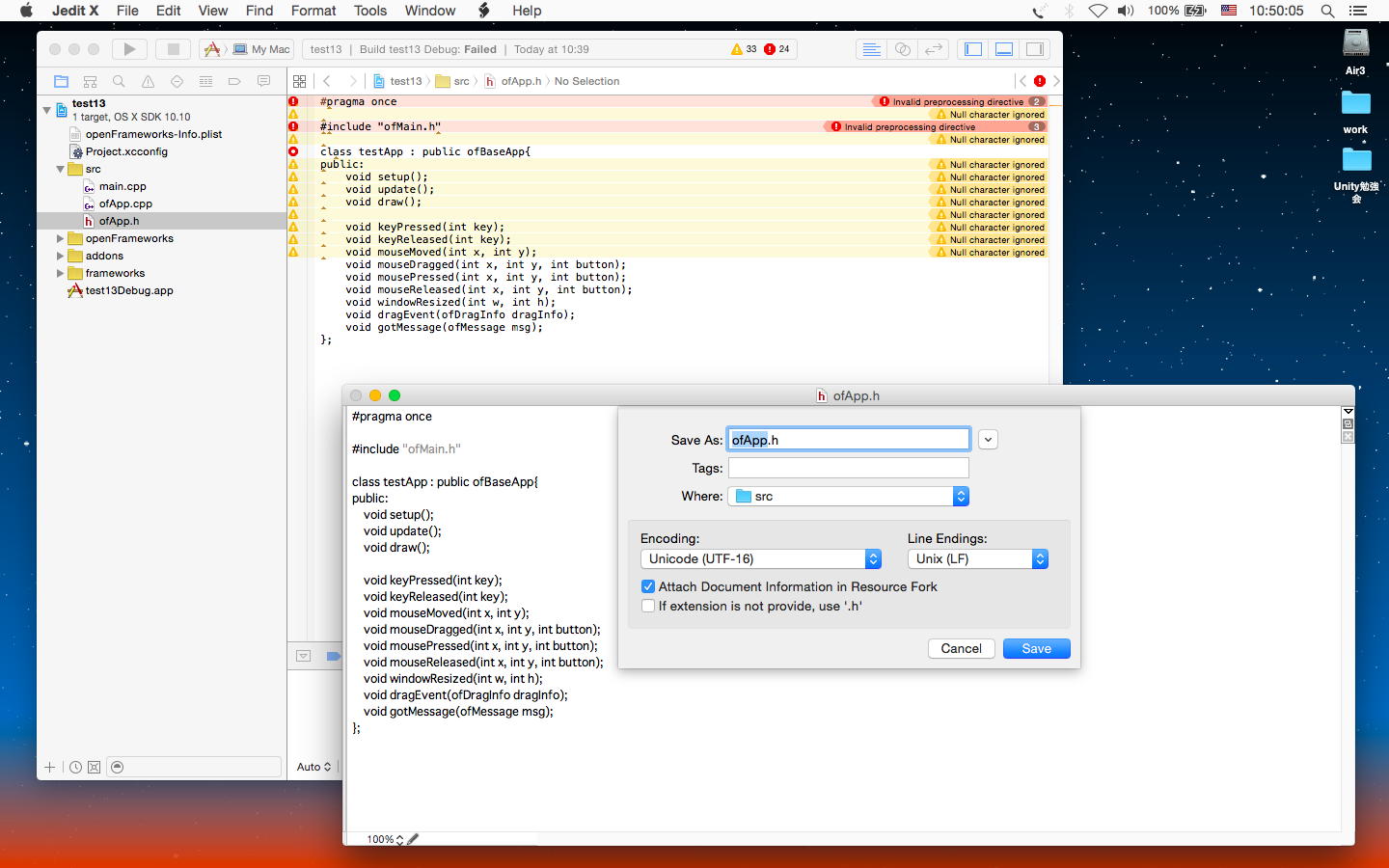Hide the Navigator panel
This screenshot has width=1389, height=868.
tap(973, 49)
